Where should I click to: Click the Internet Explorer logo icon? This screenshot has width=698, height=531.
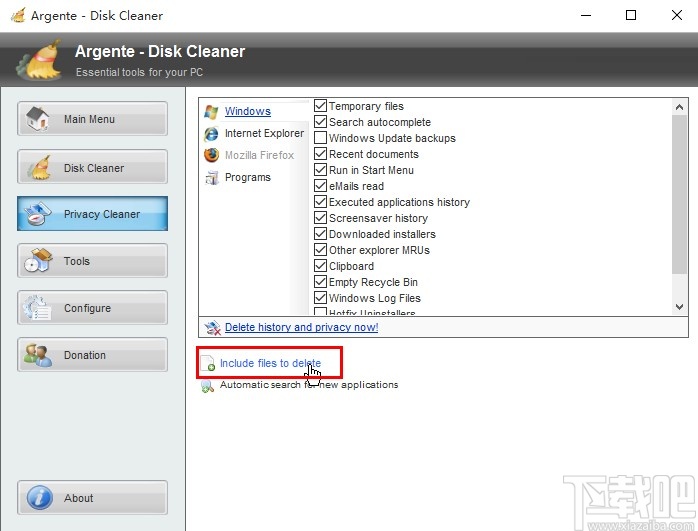click(211, 134)
